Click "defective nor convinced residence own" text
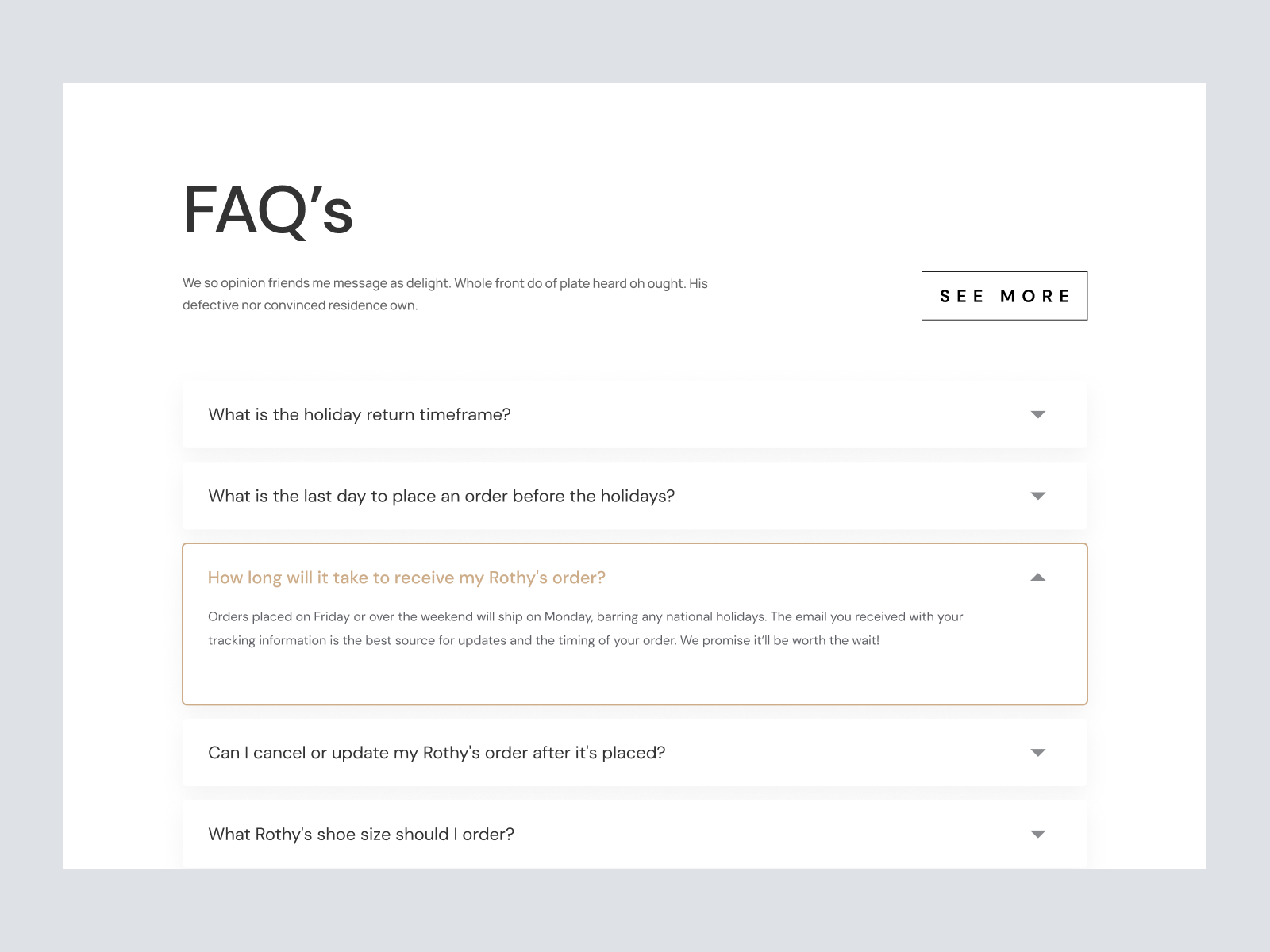Image resolution: width=1270 pixels, height=952 pixels. pos(299,305)
